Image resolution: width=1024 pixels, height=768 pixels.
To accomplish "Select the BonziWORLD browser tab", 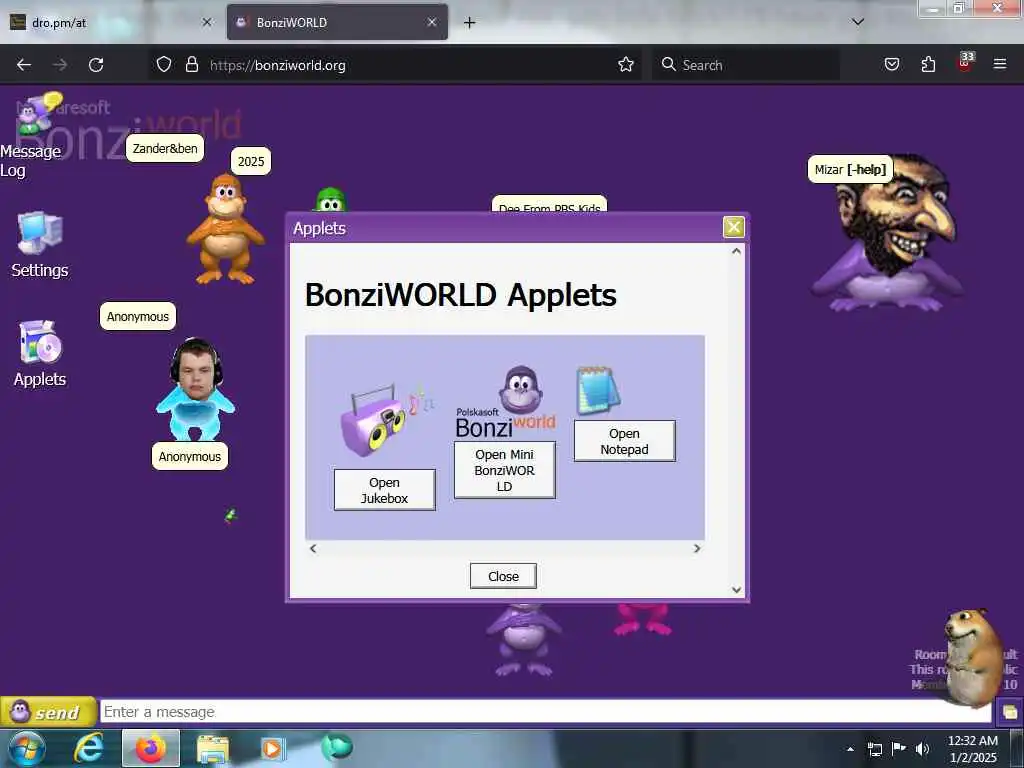I will (x=337, y=22).
